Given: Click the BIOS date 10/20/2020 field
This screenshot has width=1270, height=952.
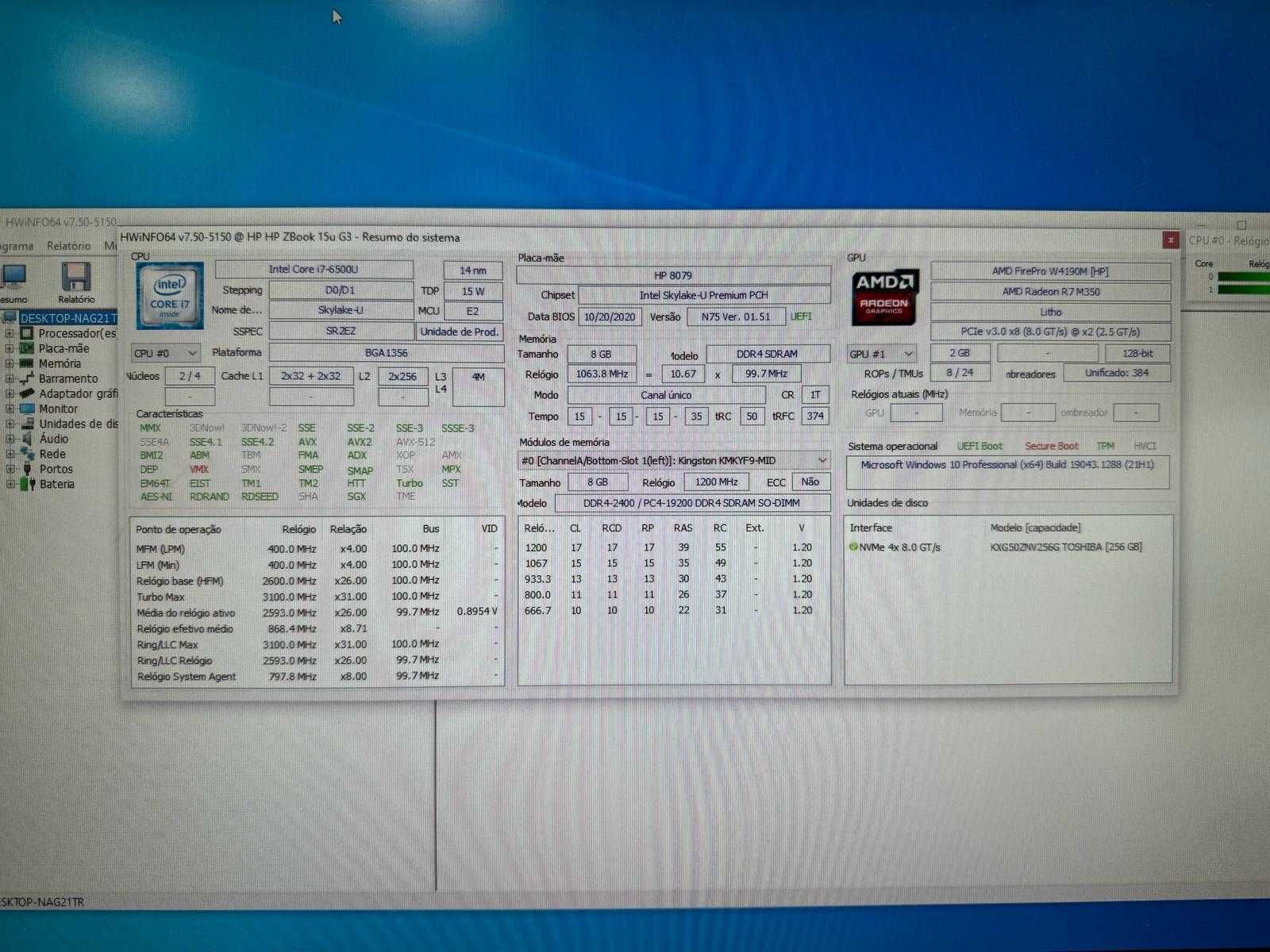Looking at the screenshot, I should pos(610,317).
